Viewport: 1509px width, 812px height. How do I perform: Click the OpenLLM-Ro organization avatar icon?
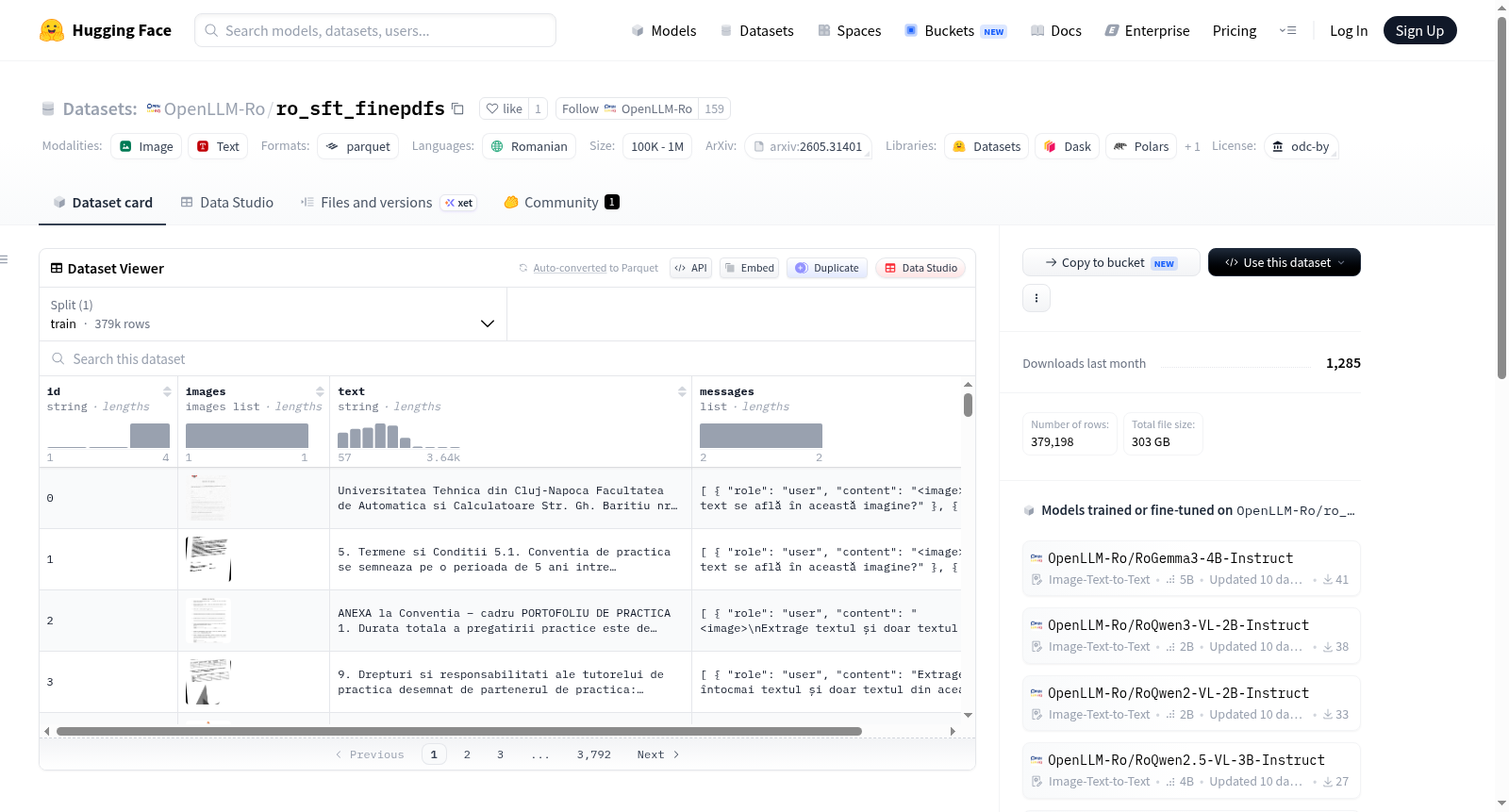tap(154, 108)
